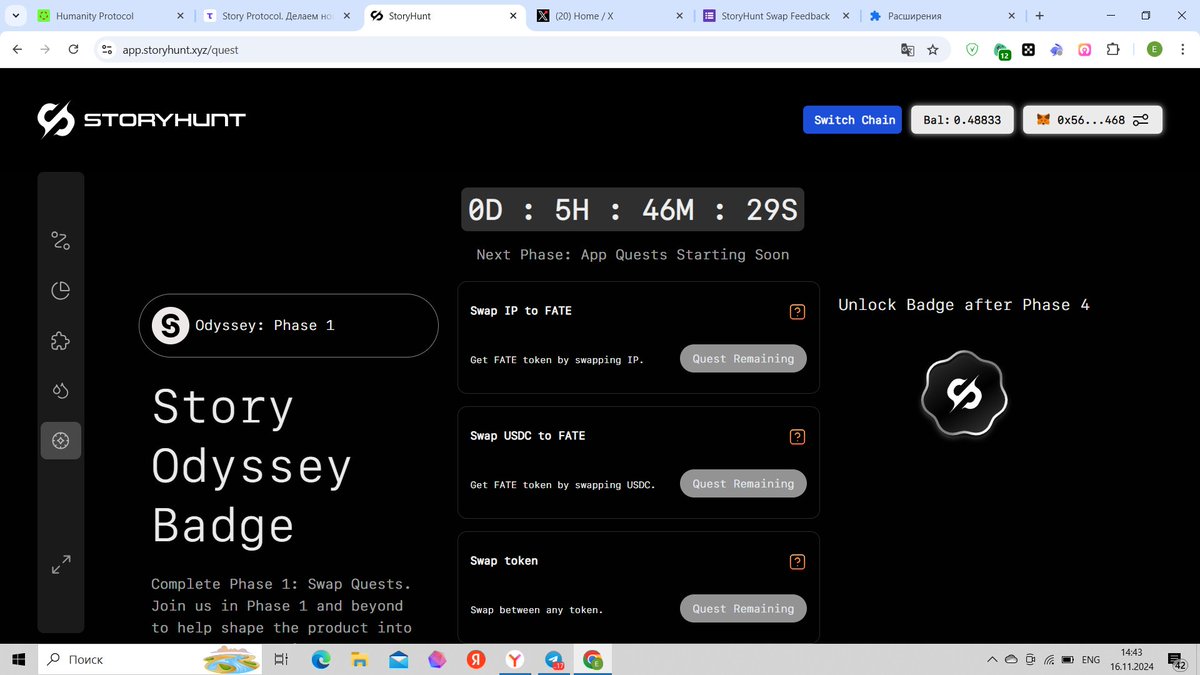This screenshot has width=1200, height=675.
Task: Open the Chrome three-dot menu
Action: (x=1183, y=49)
